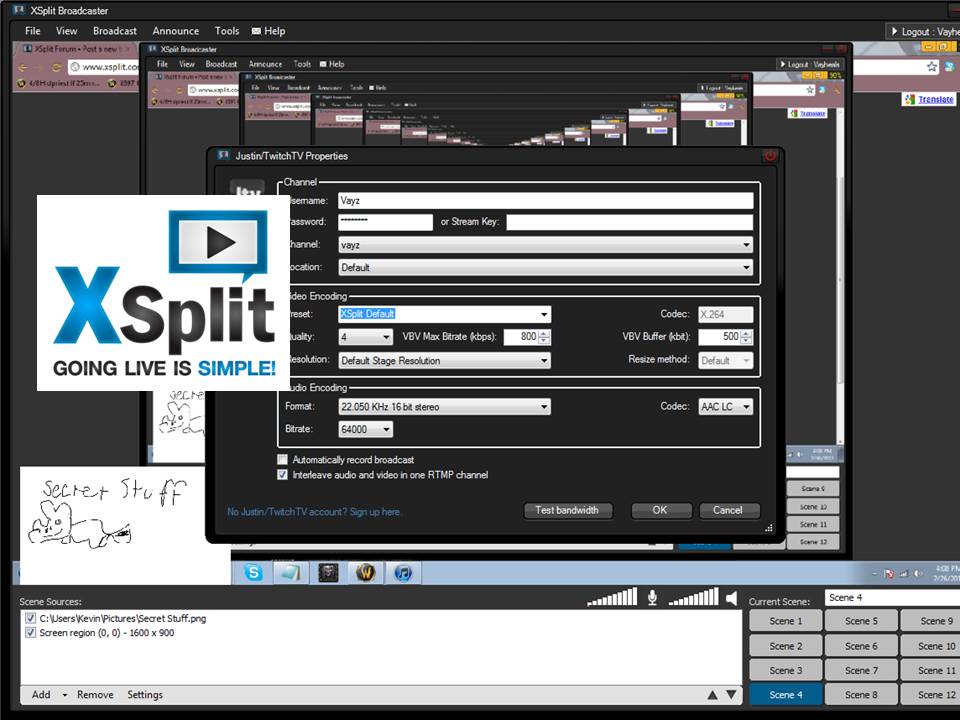Open the File menu
The width and height of the screenshot is (960, 720).
click(32, 31)
